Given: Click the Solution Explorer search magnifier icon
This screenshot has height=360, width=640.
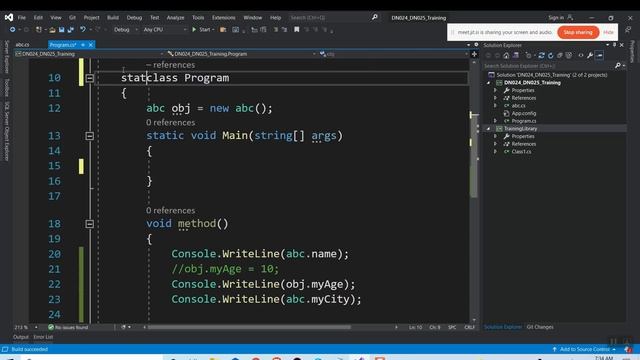Looking at the screenshot, I should pyautogui.click(x=618, y=66).
